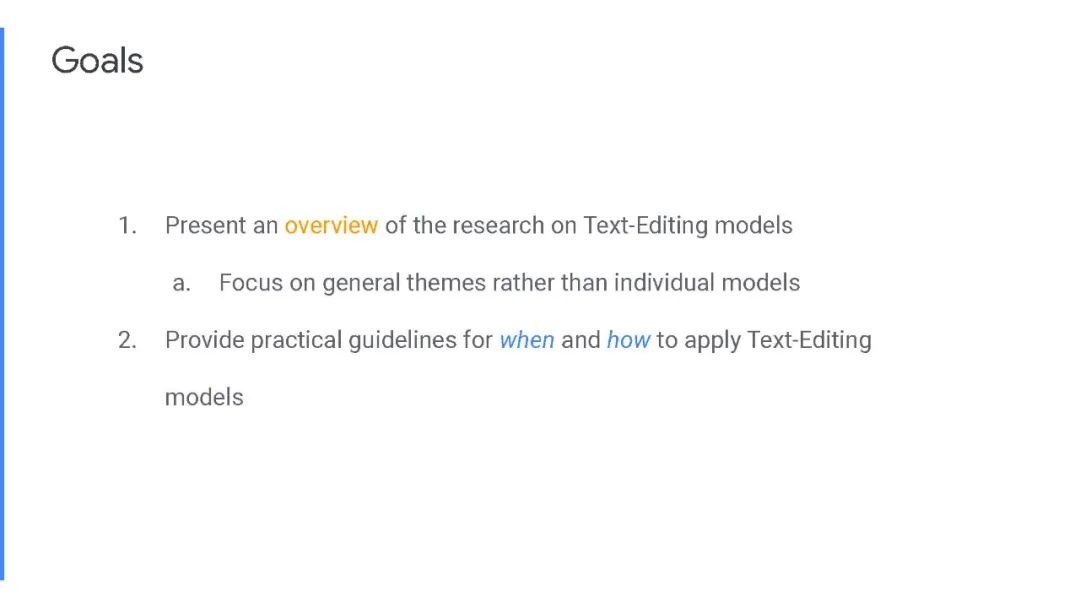Viewport: 1080px width, 608px height.
Task: Click the word "Provide" in item two
Action: click(x=204, y=340)
